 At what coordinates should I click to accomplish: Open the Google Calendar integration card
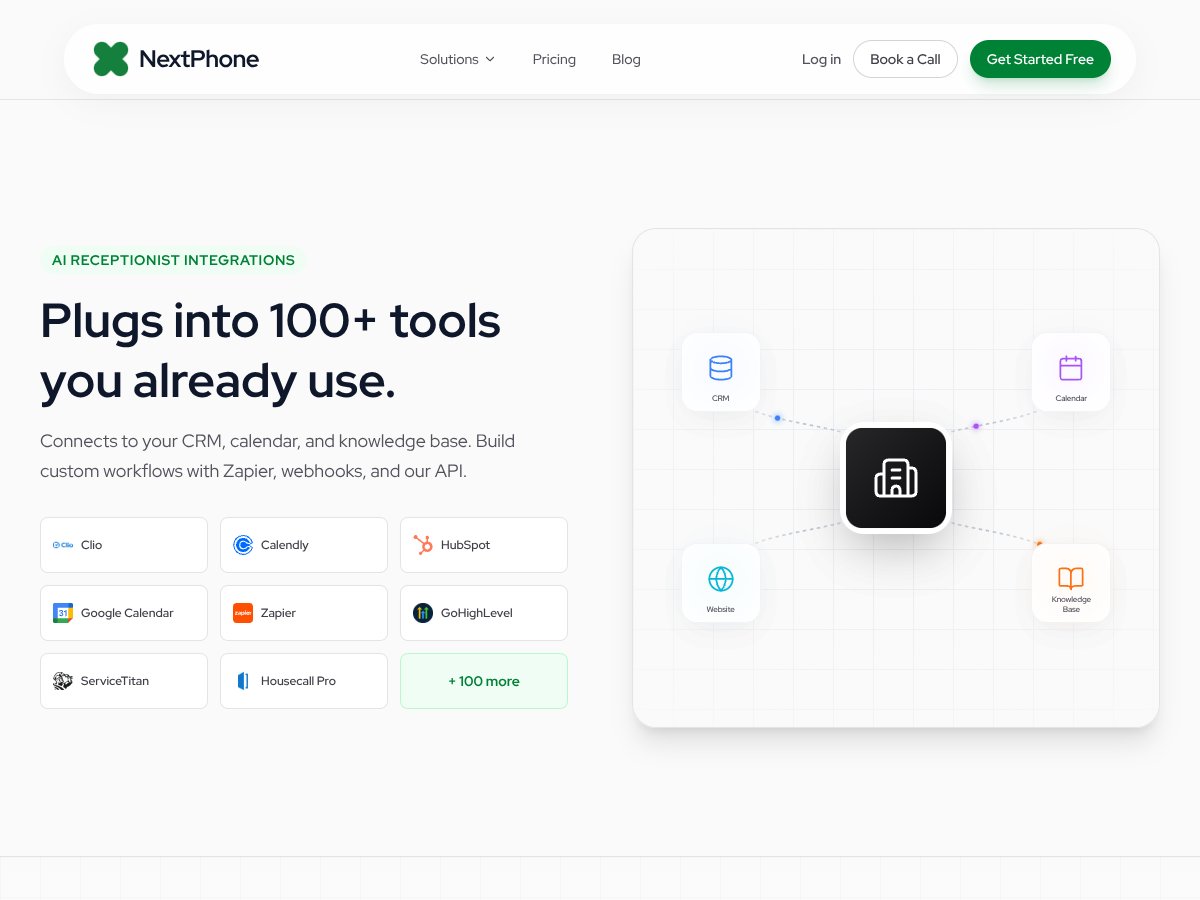(124, 613)
